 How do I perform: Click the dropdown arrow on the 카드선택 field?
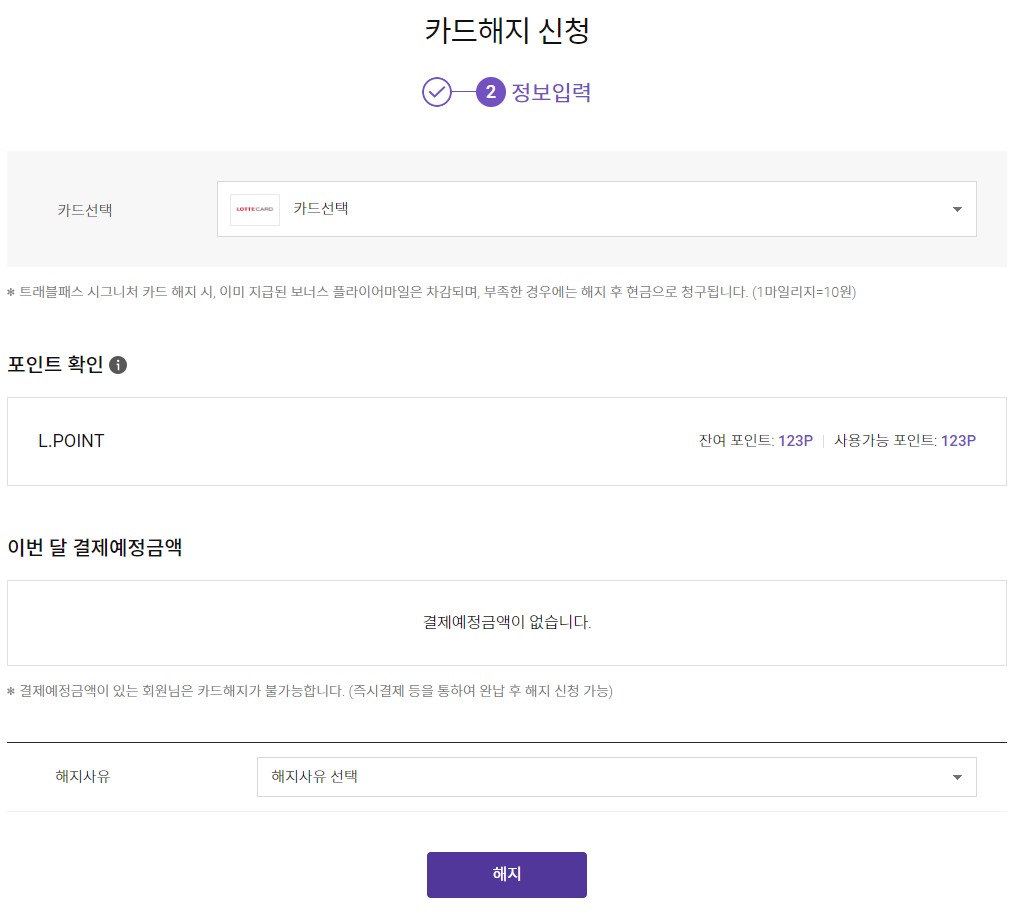click(x=957, y=209)
